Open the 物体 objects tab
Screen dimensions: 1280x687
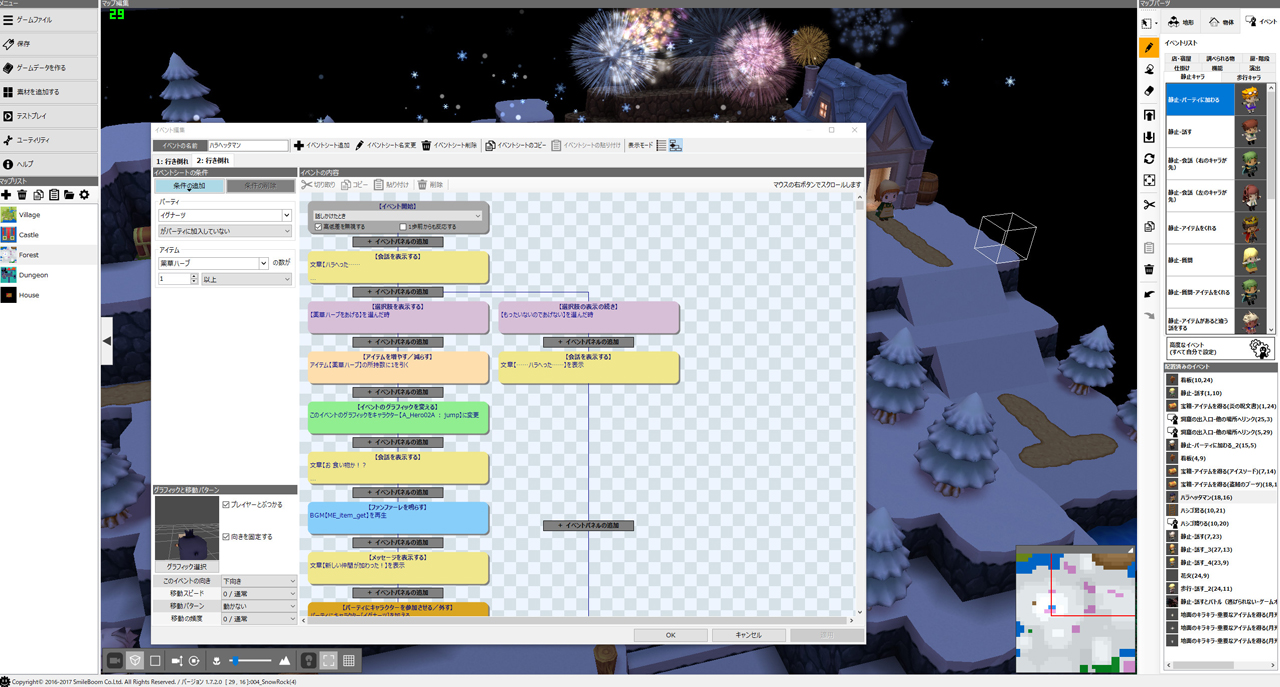[1221, 22]
